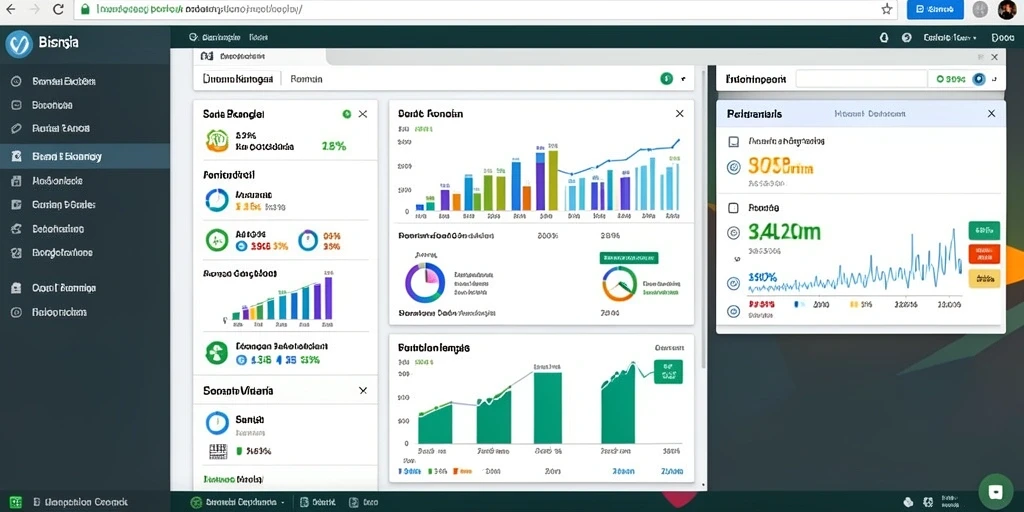Screen dimensions: 1024x512
Task: Open the notifications bell in header
Action: click(884, 38)
